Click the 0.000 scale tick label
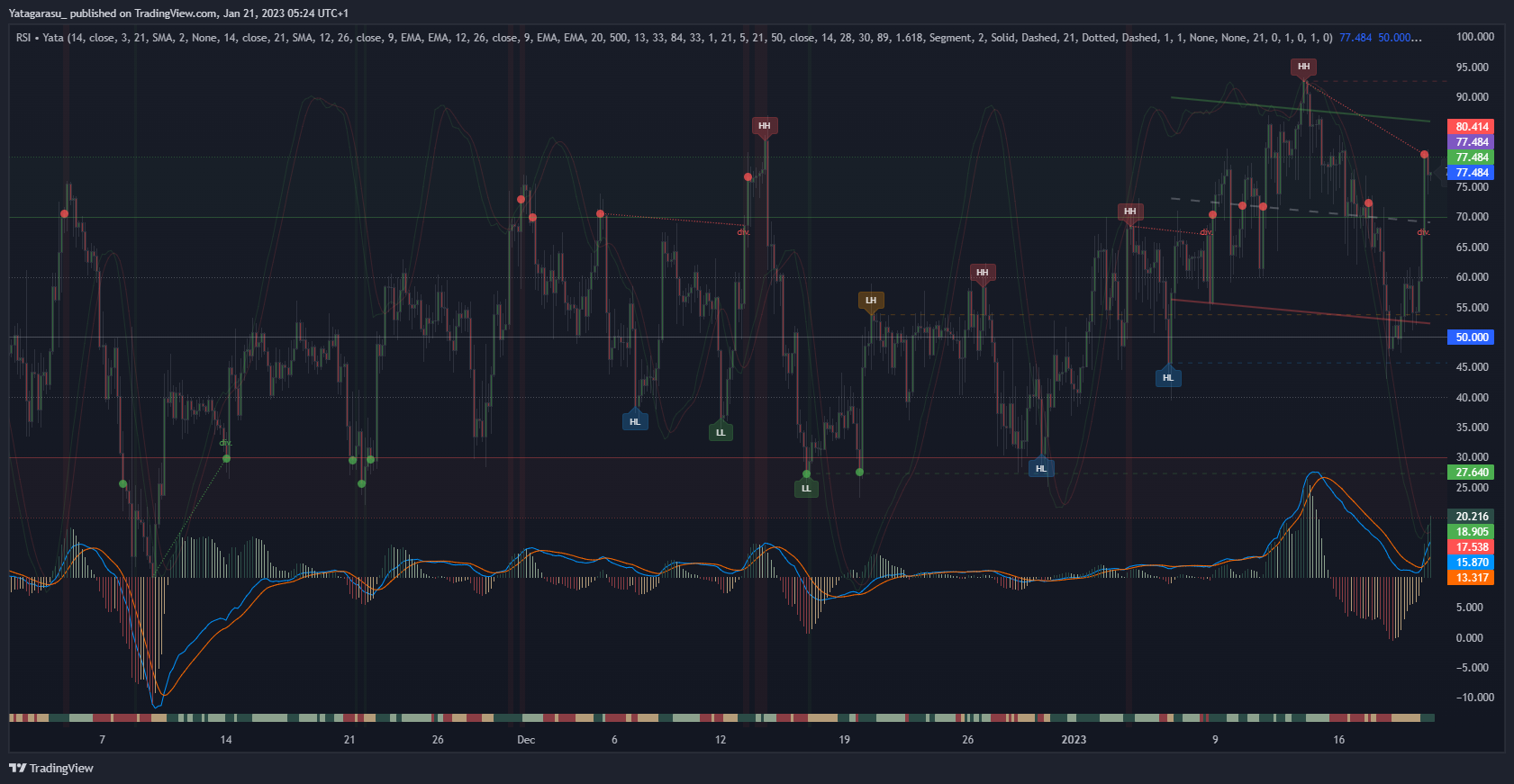This screenshot has width=1514, height=784. point(1470,638)
